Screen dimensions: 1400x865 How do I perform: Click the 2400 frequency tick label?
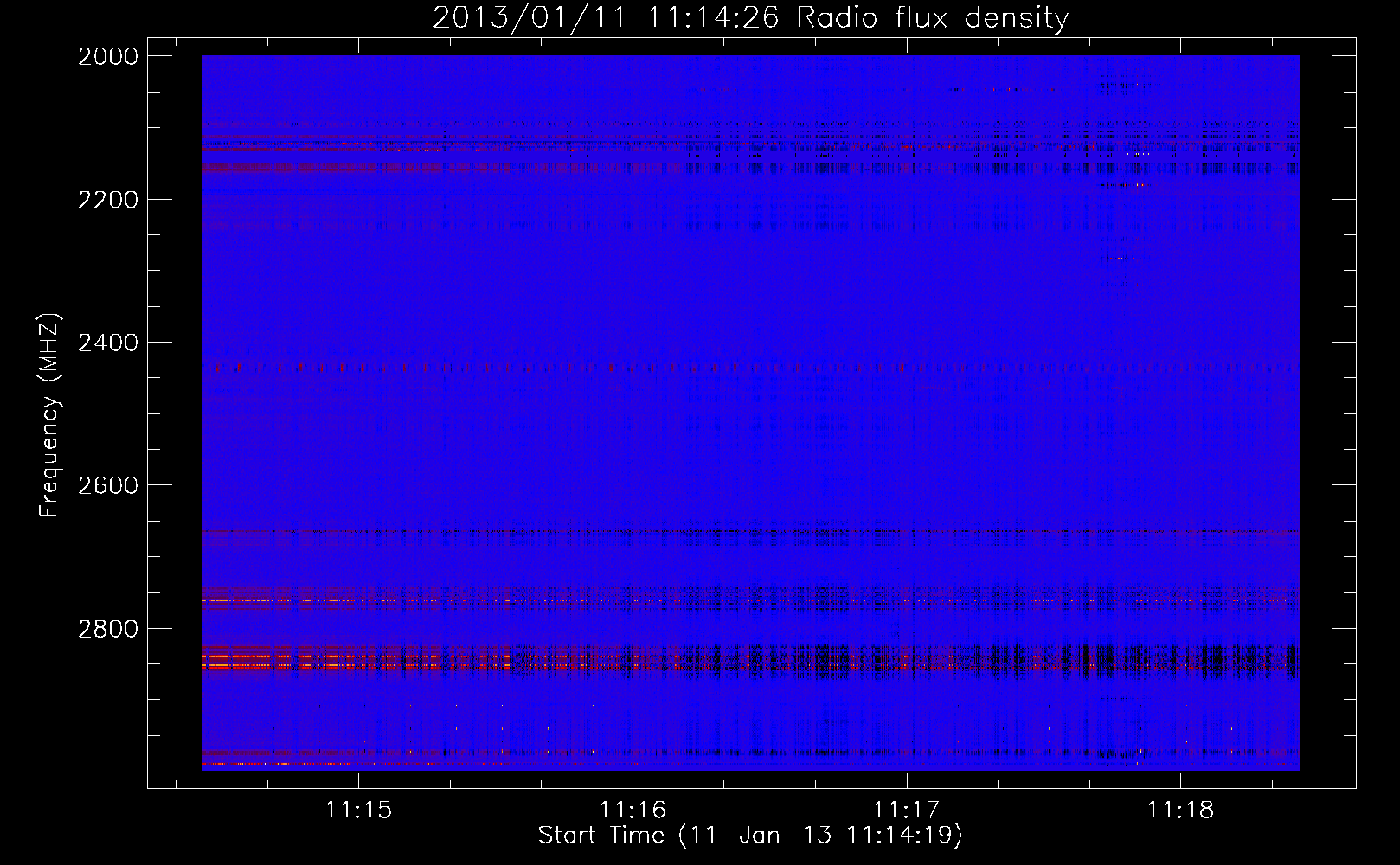click(108, 343)
